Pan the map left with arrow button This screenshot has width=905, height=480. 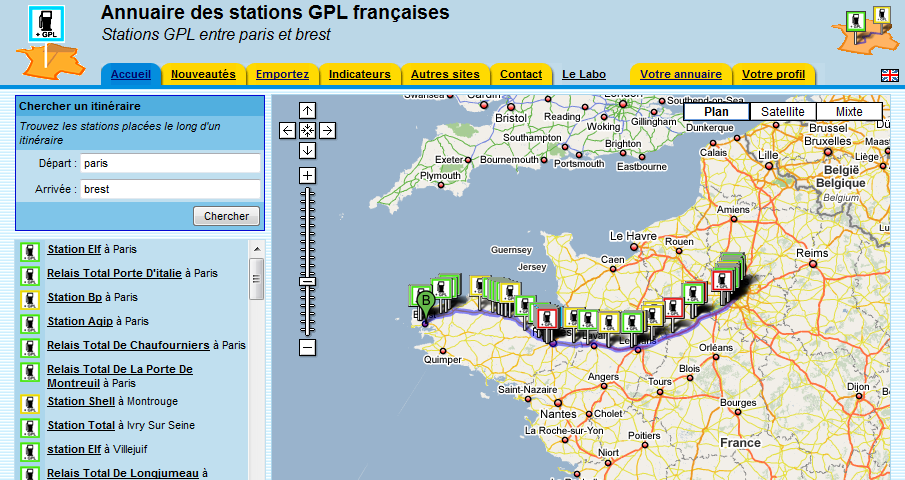pos(287,130)
